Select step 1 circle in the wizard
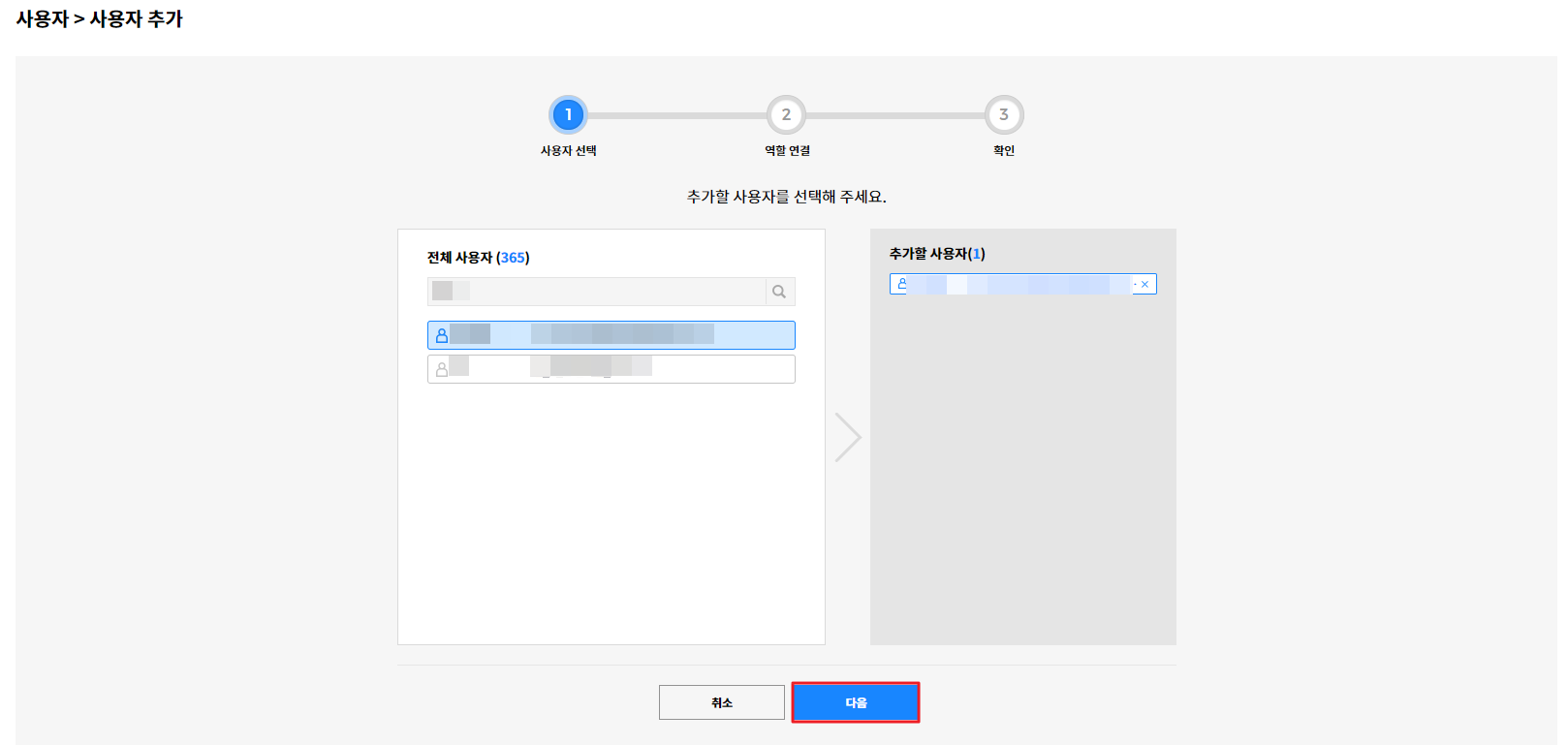This screenshot has width=1568, height=745. click(x=568, y=114)
